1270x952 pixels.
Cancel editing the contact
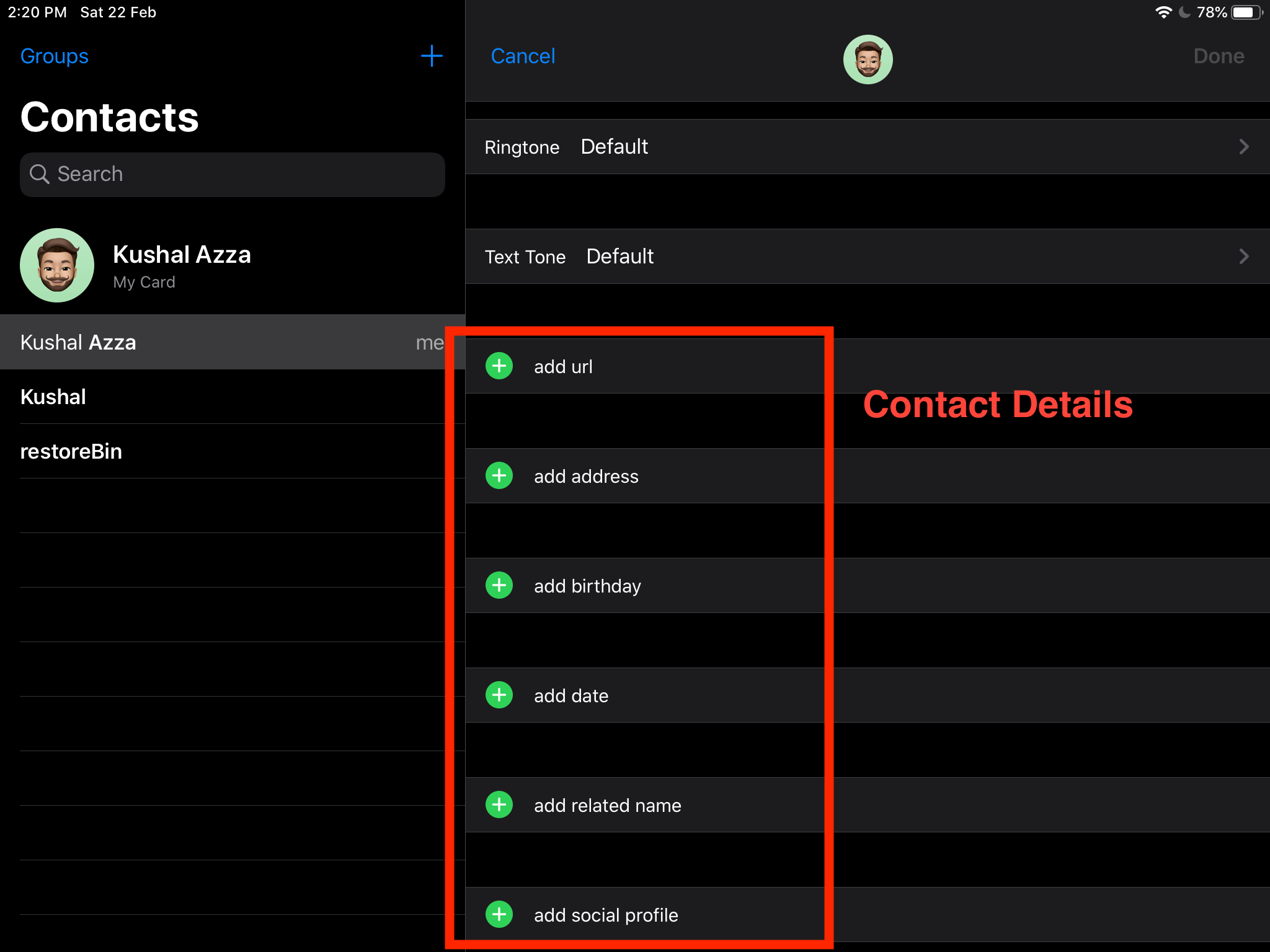click(x=523, y=56)
